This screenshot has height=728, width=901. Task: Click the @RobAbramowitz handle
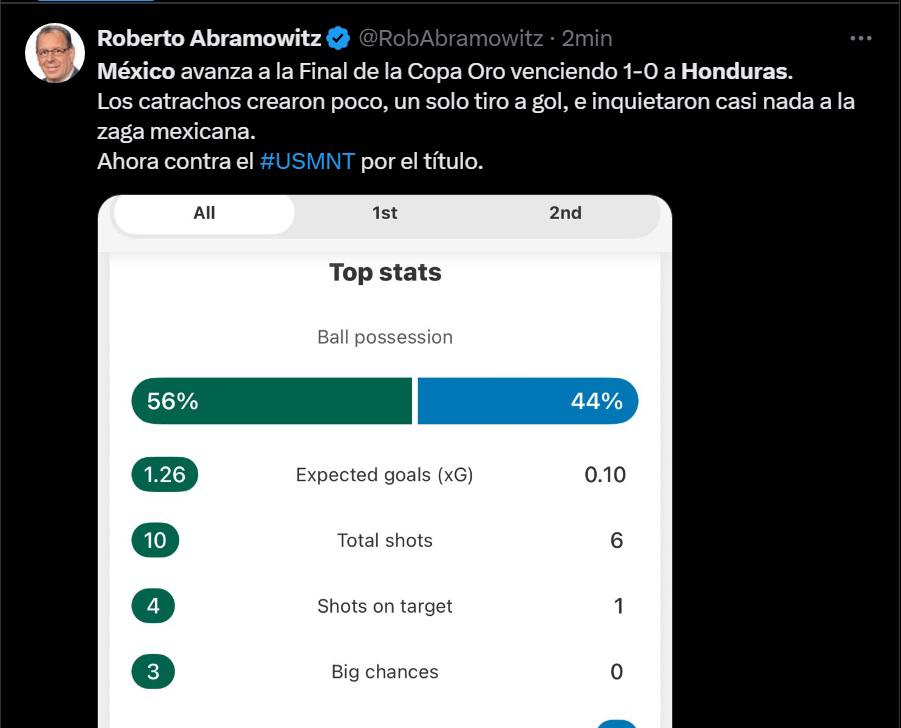click(451, 39)
